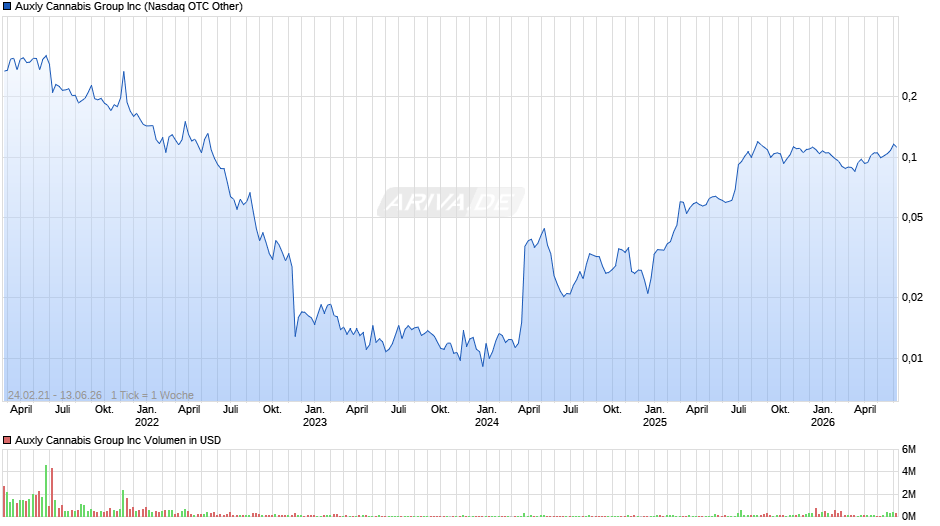Screen dimensions: 940x526
Task: Click the 0,05 price axis label
Action: coord(912,218)
